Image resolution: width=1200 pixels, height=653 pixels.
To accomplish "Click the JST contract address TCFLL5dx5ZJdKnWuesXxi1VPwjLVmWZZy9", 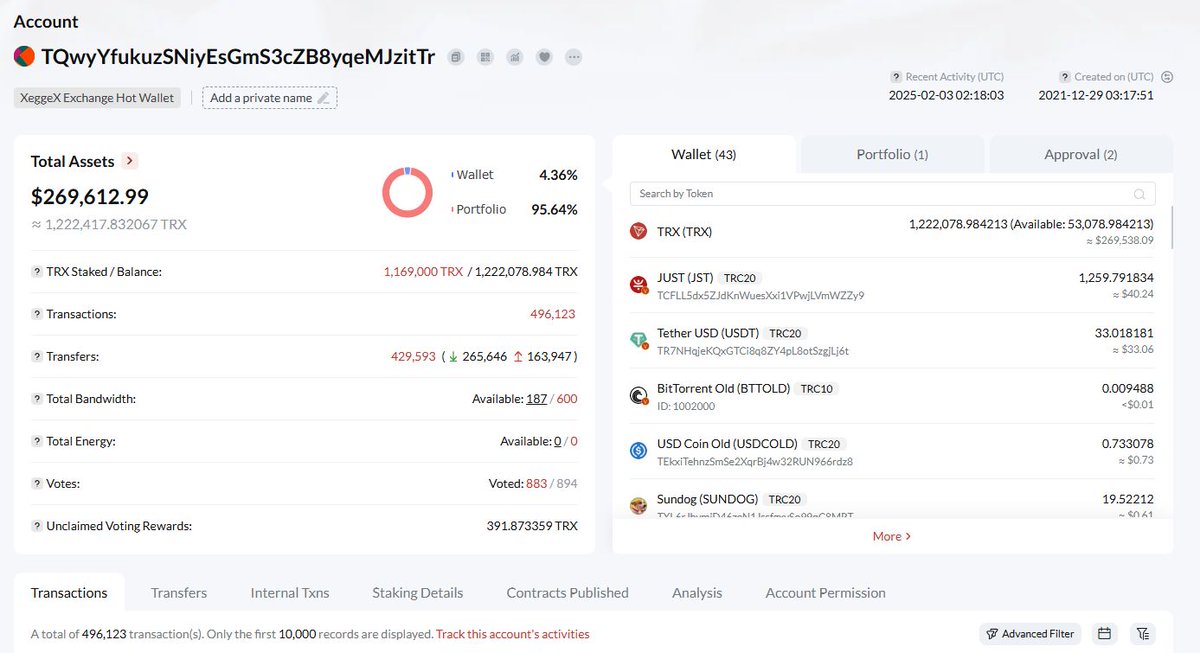I will (760, 295).
